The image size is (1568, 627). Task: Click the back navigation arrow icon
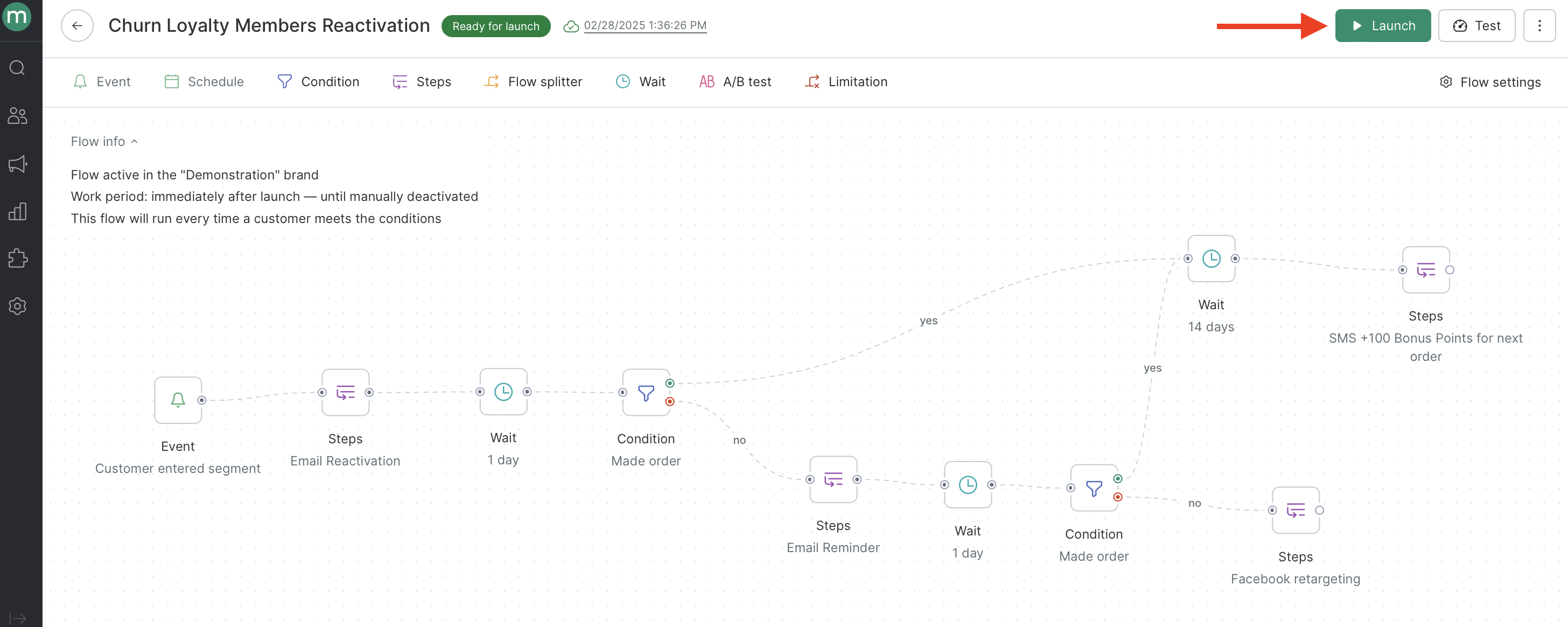point(78,25)
